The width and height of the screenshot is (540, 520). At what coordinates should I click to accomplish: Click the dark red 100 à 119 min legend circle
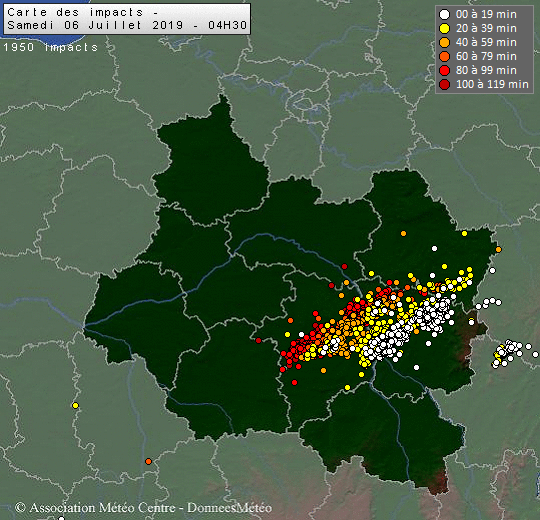445,84
